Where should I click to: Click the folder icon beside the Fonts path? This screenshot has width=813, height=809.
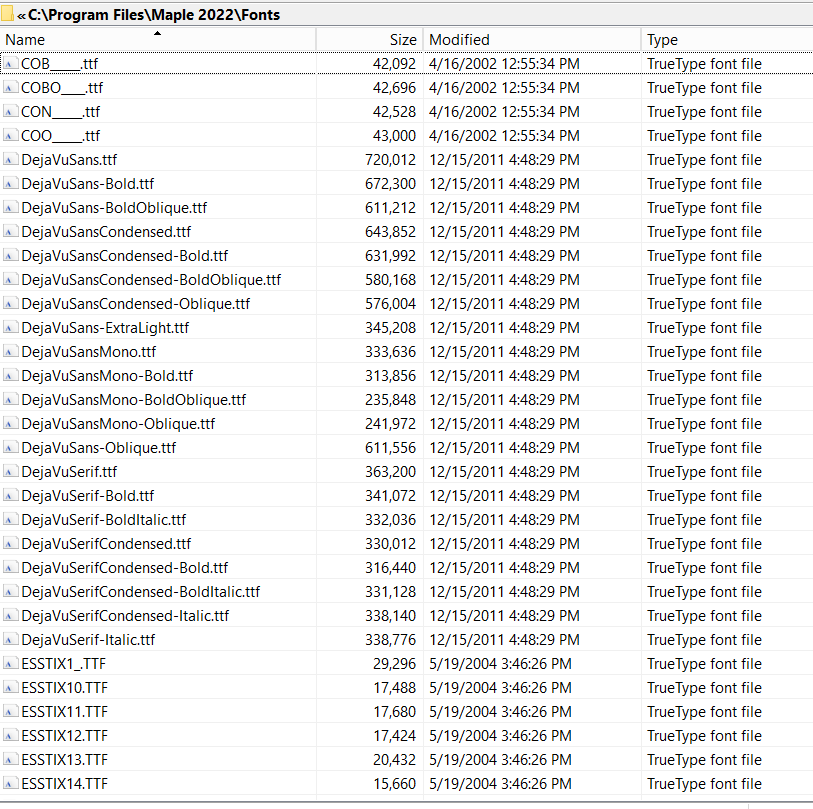click(x=7, y=14)
